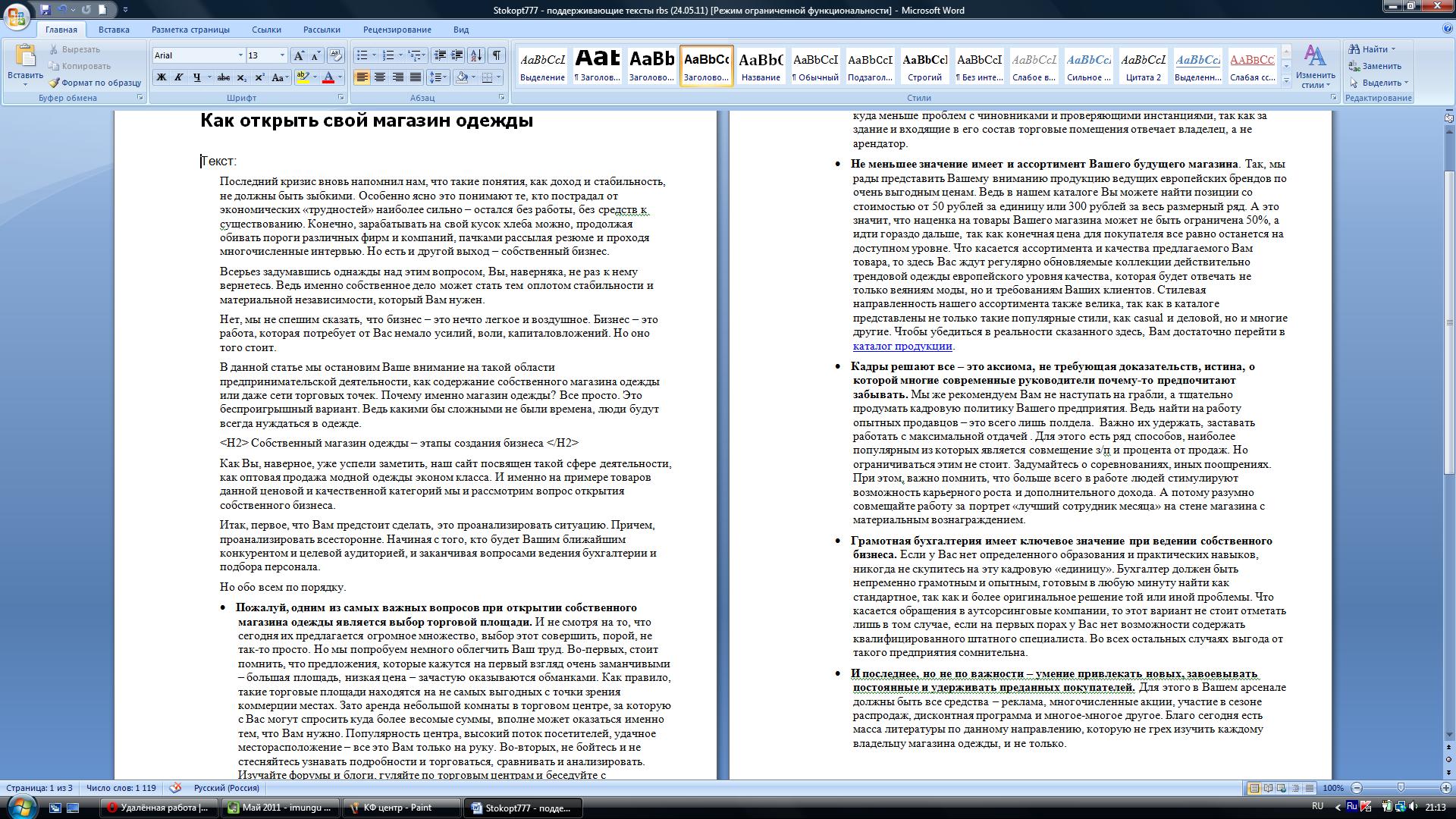This screenshot has width=1456, height=819.
Task: Click the Clear Formatting eraser icon
Action: coord(336,55)
